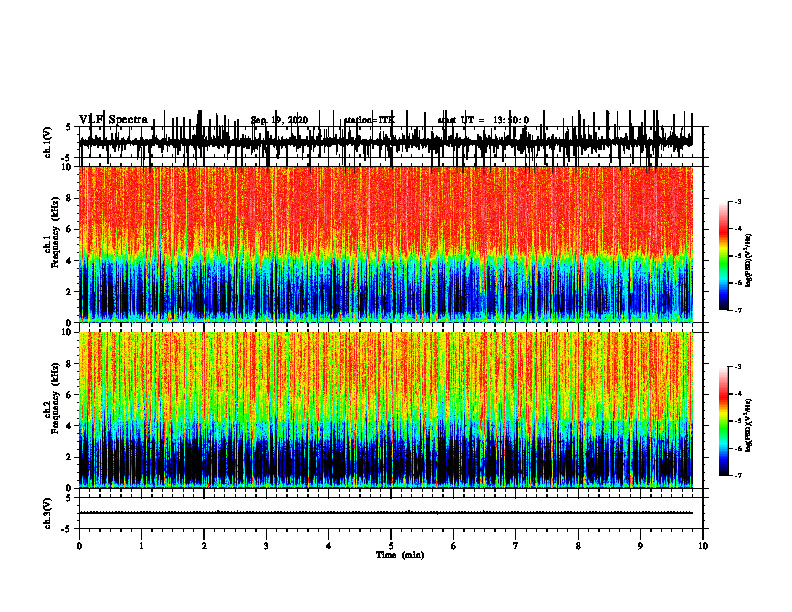Click the "VLF Spectra" title text
This screenshot has height=612, width=792.
pyautogui.click(x=113, y=120)
